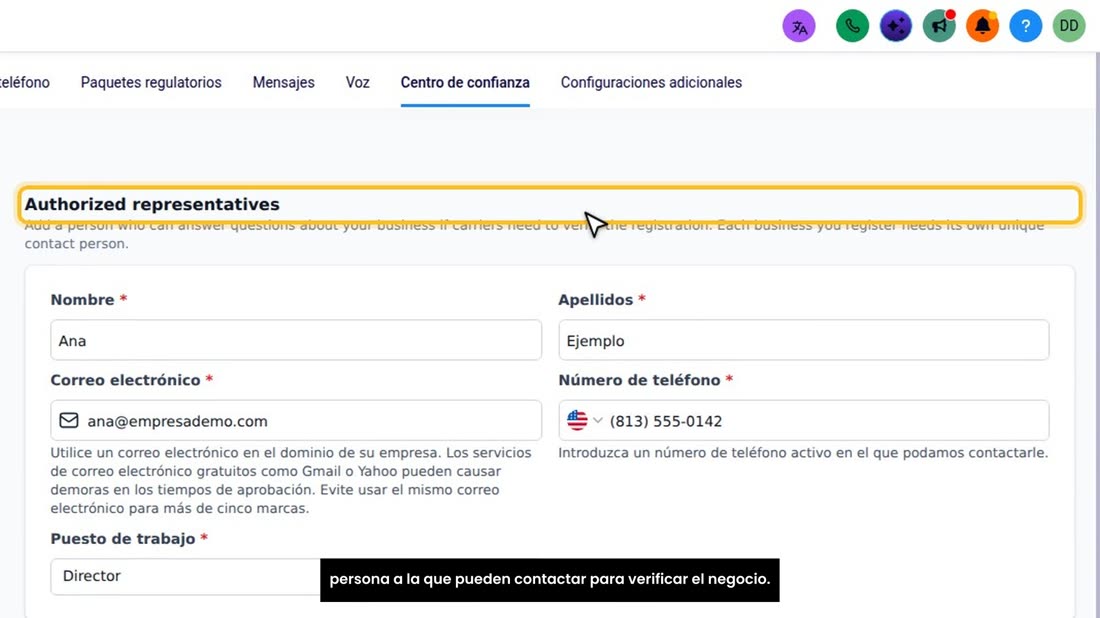Switch to Voz tab
Viewport: 1100px width, 618px height.
click(x=357, y=82)
